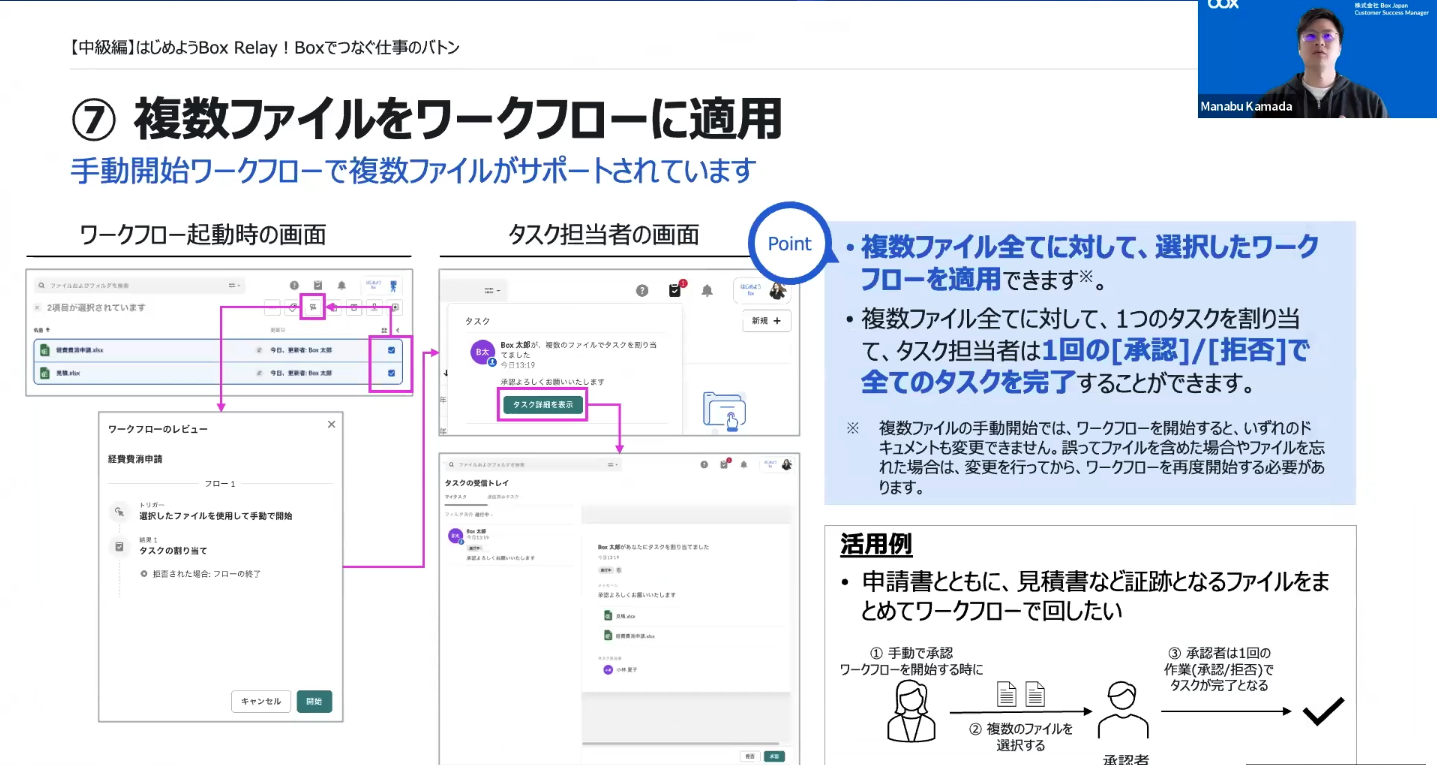Viewport: 1437px width, 765px height.
Task: Uncheck the 見積.xlsx row checkbox in launch screen
Action: click(391, 373)
